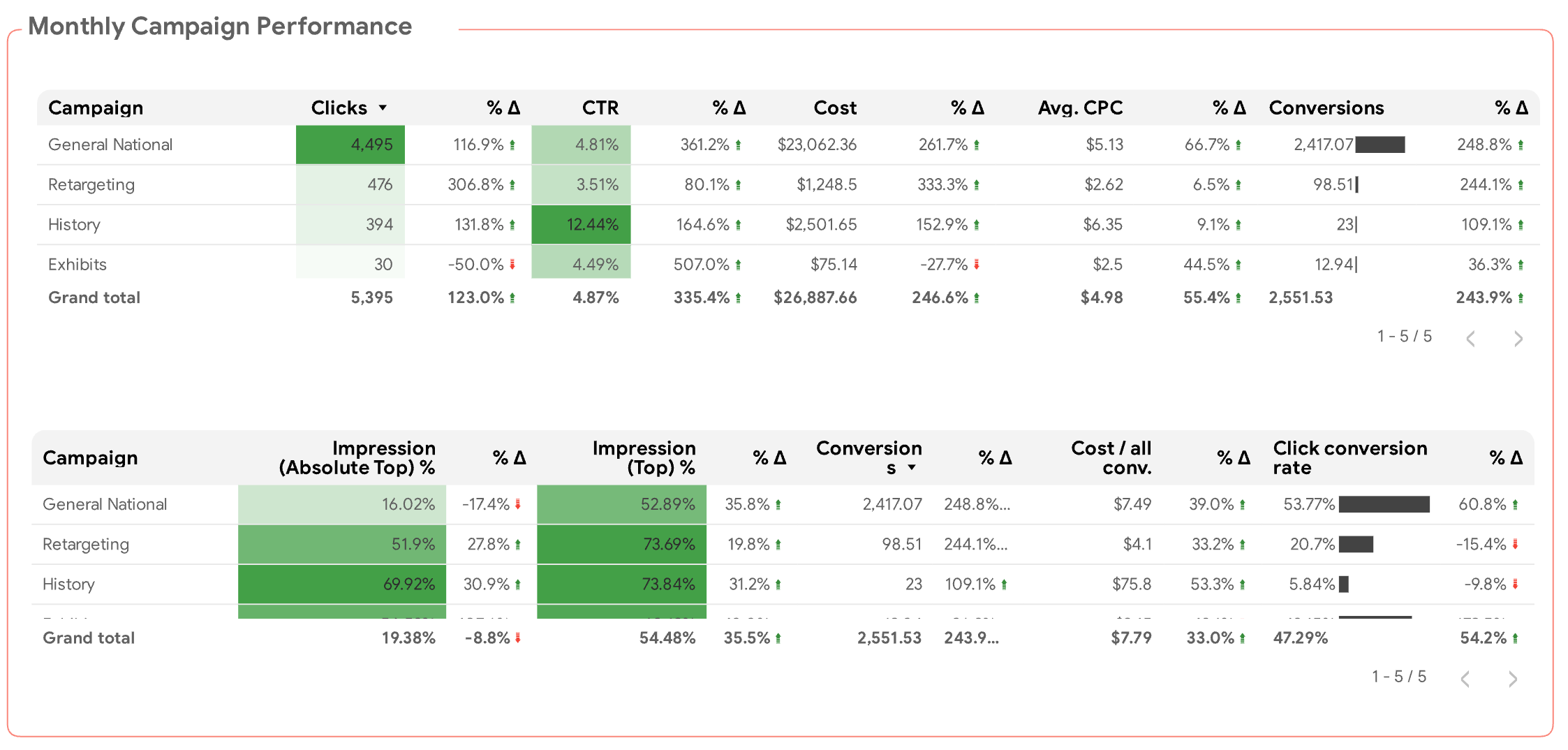Sort top table by CTR column
Screen dimensions: 1568x750
point(600,108)
